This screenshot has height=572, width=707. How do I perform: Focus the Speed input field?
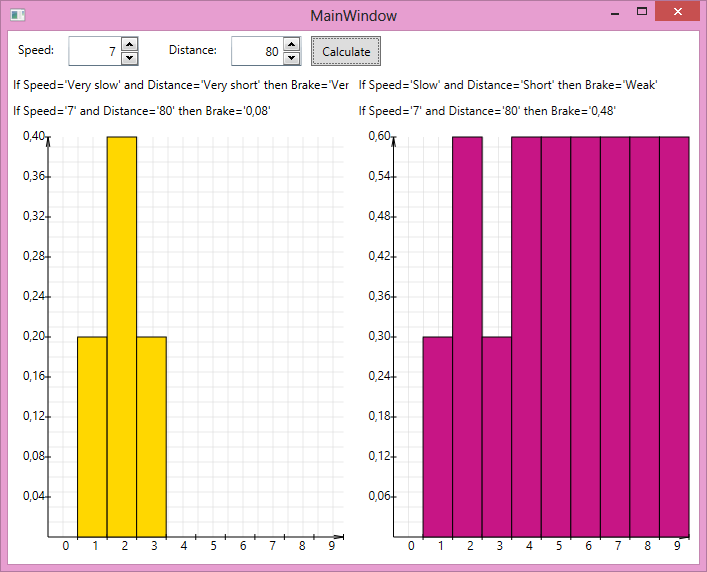[x=94, y=51]
